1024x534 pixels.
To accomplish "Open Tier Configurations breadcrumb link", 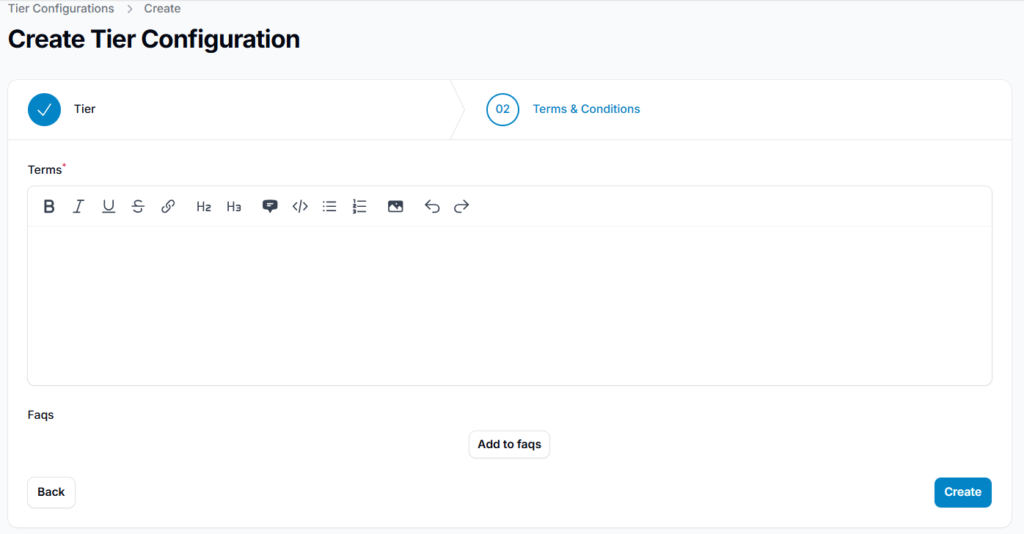I will pos(61,9).
